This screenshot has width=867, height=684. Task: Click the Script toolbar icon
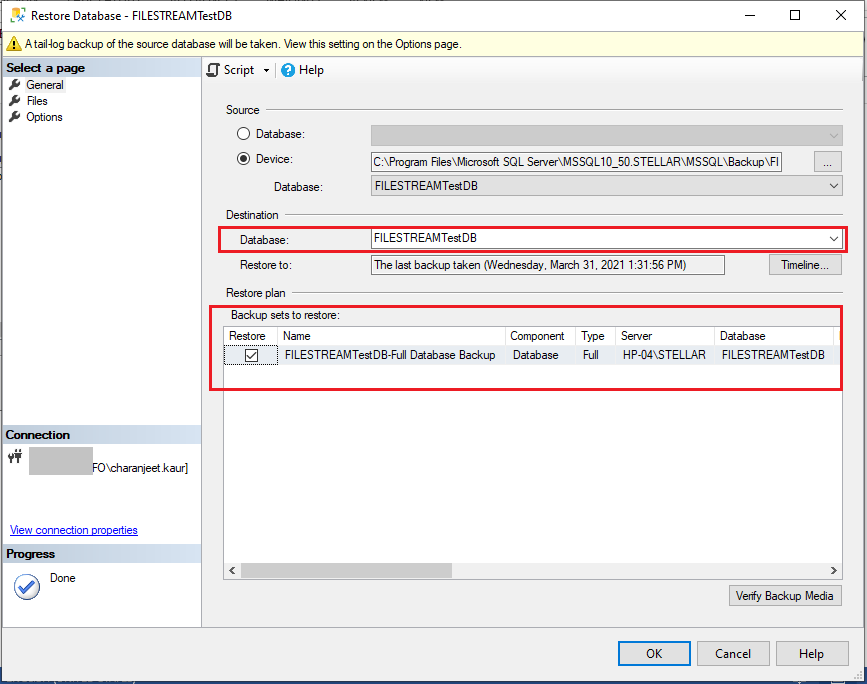click(x=213, y=70)
